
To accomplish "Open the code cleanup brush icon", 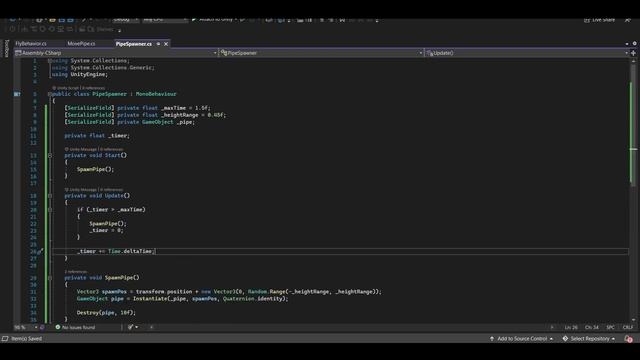I will [131, 327].
